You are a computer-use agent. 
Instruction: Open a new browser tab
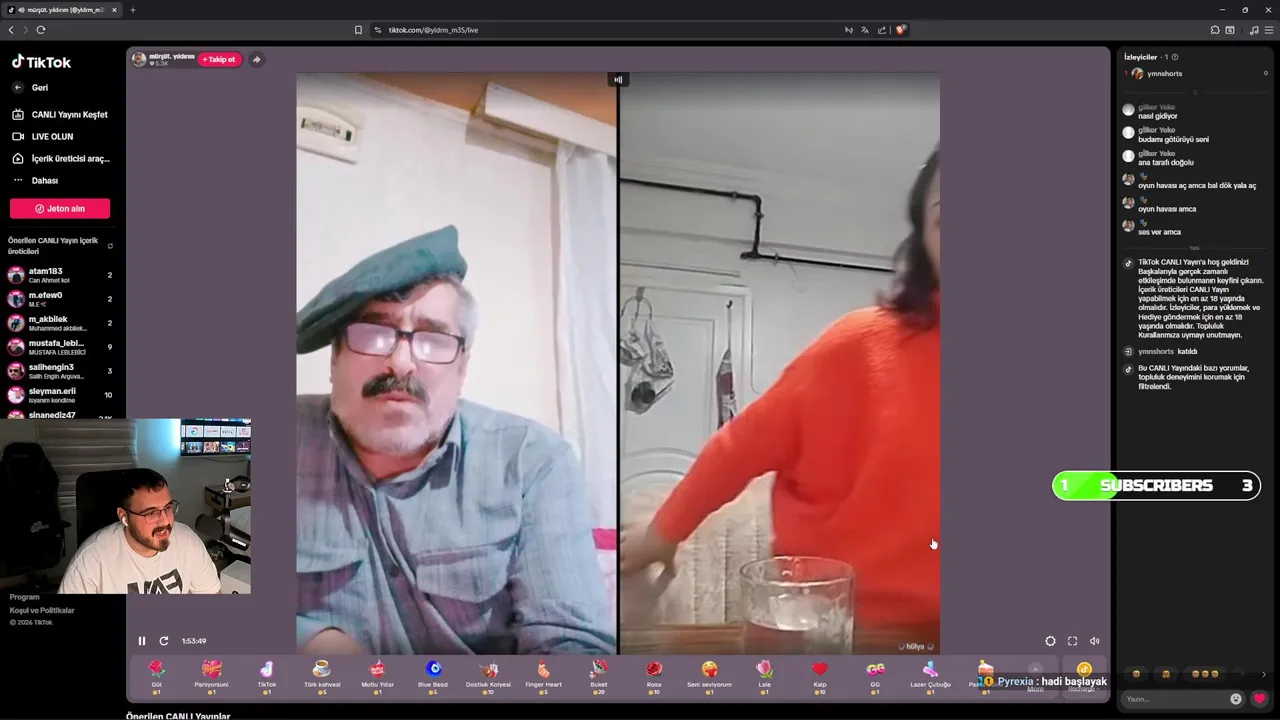[132, 10]
